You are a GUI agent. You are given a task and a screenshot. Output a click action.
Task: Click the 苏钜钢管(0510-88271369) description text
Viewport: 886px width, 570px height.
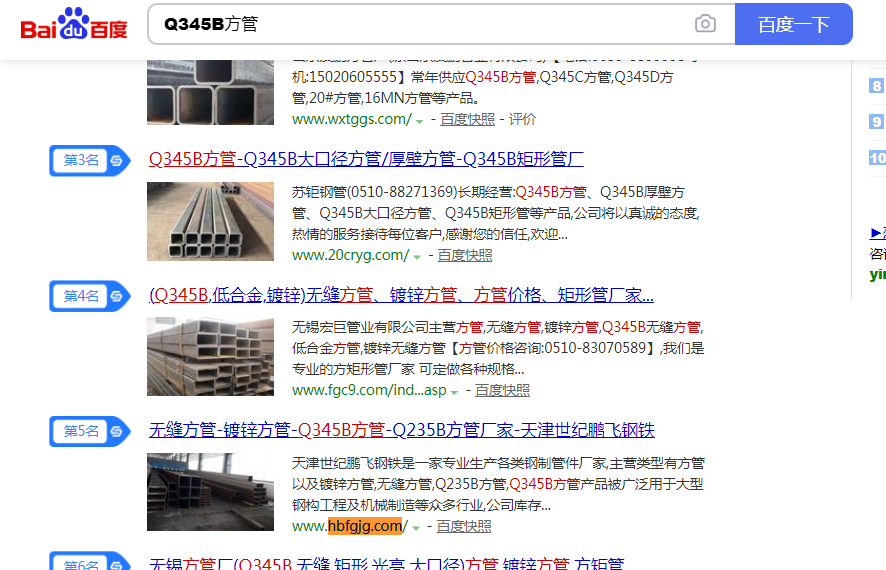[496, 213]
